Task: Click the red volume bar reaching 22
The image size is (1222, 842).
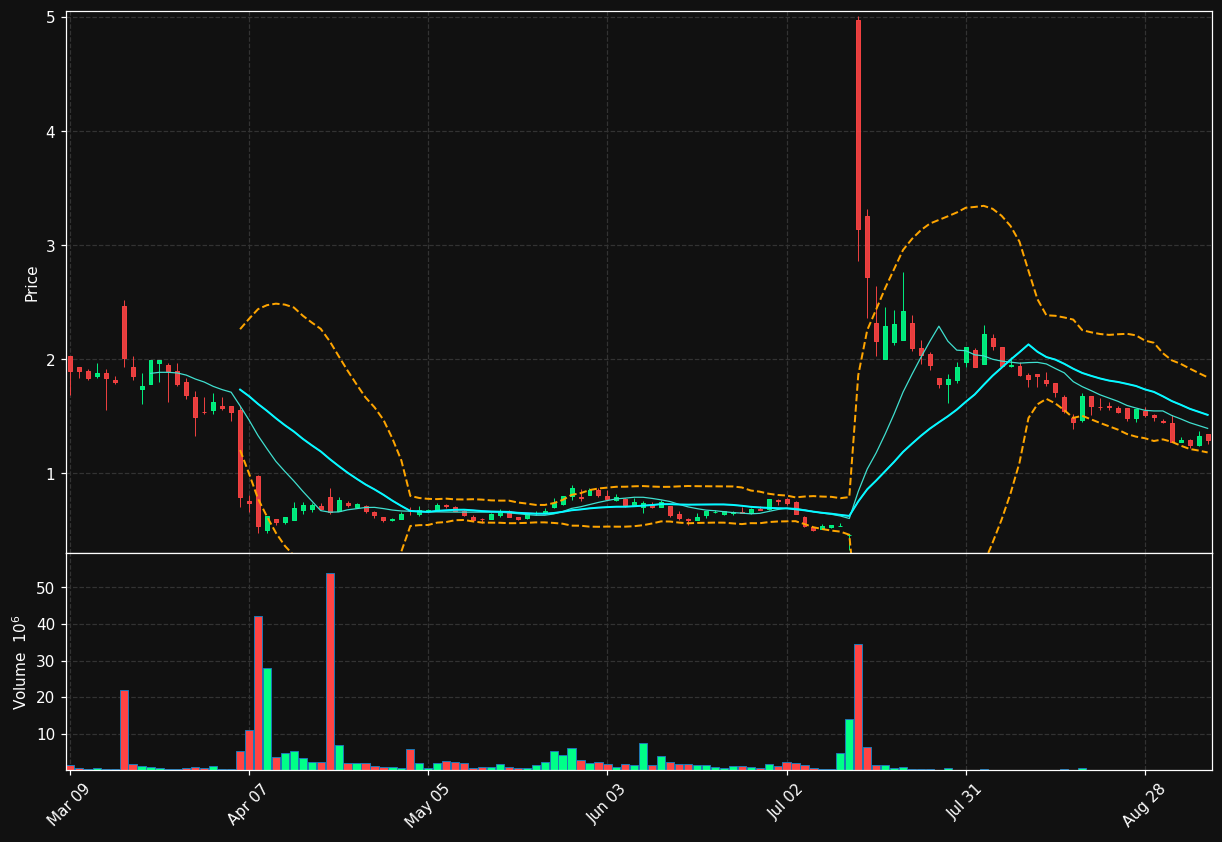Action: coord(124,730)
